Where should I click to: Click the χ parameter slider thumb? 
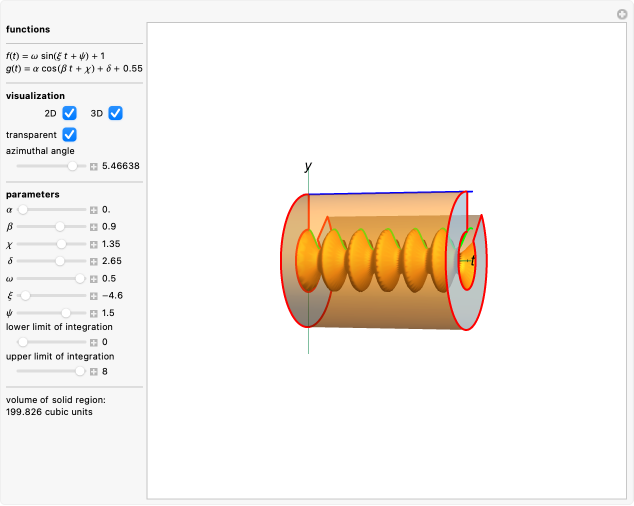pyautogui.click(x=61, y=244)
